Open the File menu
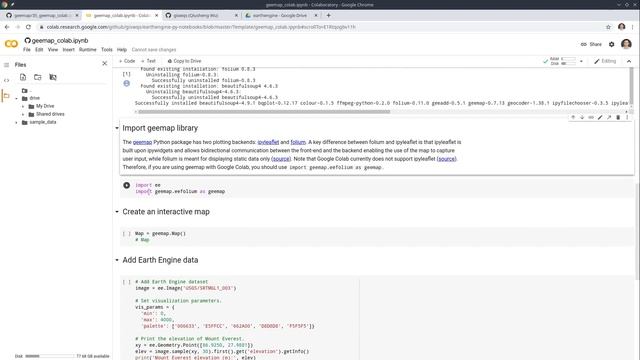Image resolution: width=640 pixels, height=360 pixels. click(27, 49)
